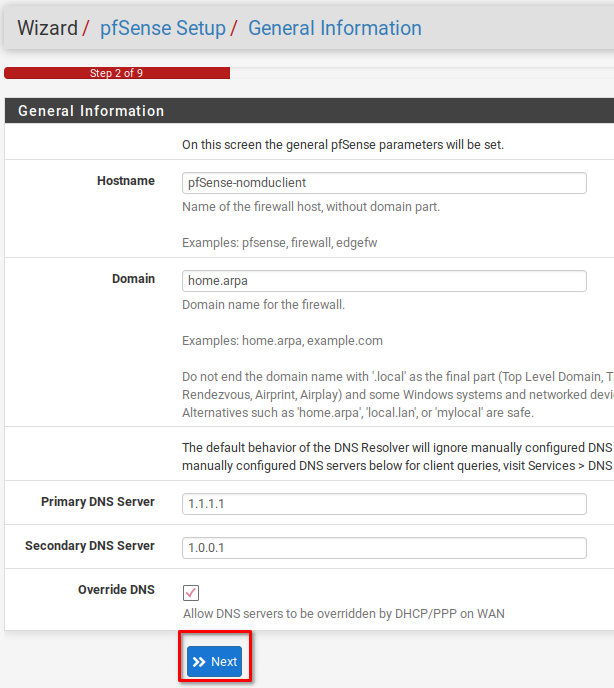Click the 'Allow DNS servers to be overridden' description

(x=343, y=613)
